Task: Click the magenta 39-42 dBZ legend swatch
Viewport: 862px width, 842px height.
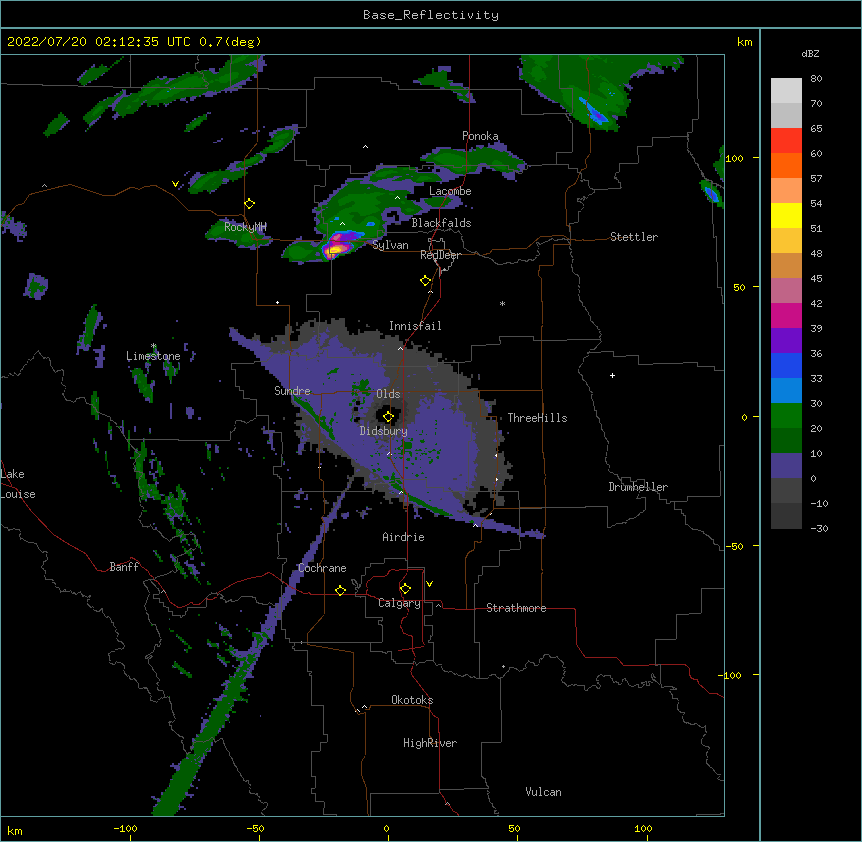Action: (x=786, y=315)
